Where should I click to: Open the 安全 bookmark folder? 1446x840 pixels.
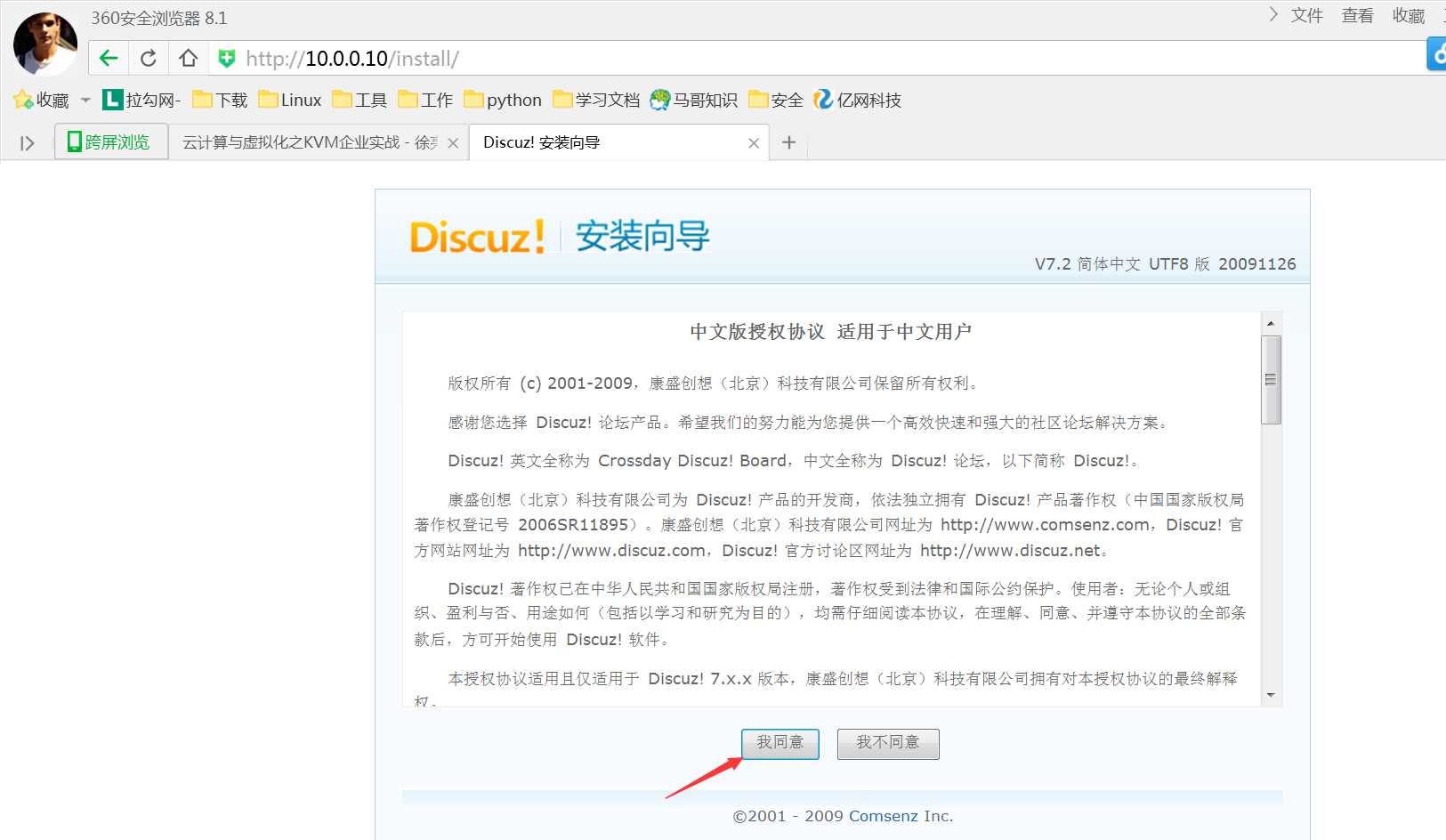click(x=776, y=100)
